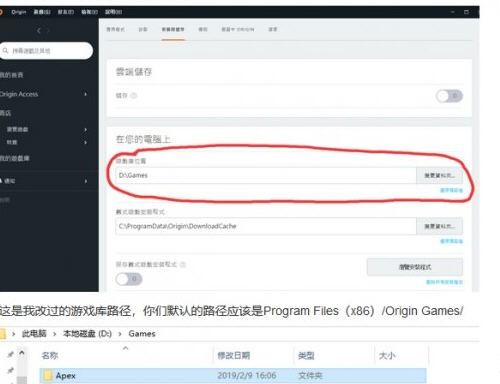Click the C:\ProgramData\Origin\DownloadCache path field

pos(266,226)
